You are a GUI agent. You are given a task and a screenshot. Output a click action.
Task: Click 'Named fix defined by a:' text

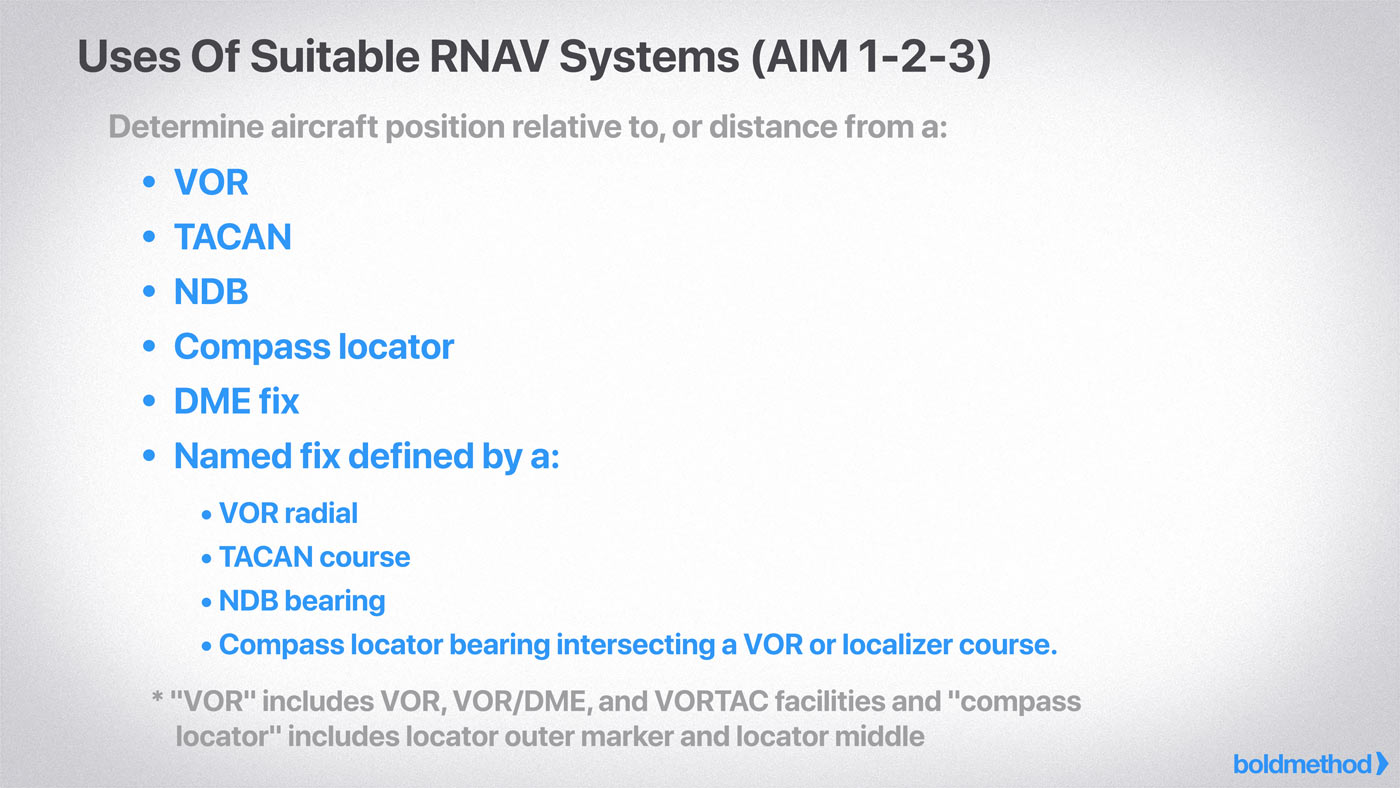click(366, 457)
